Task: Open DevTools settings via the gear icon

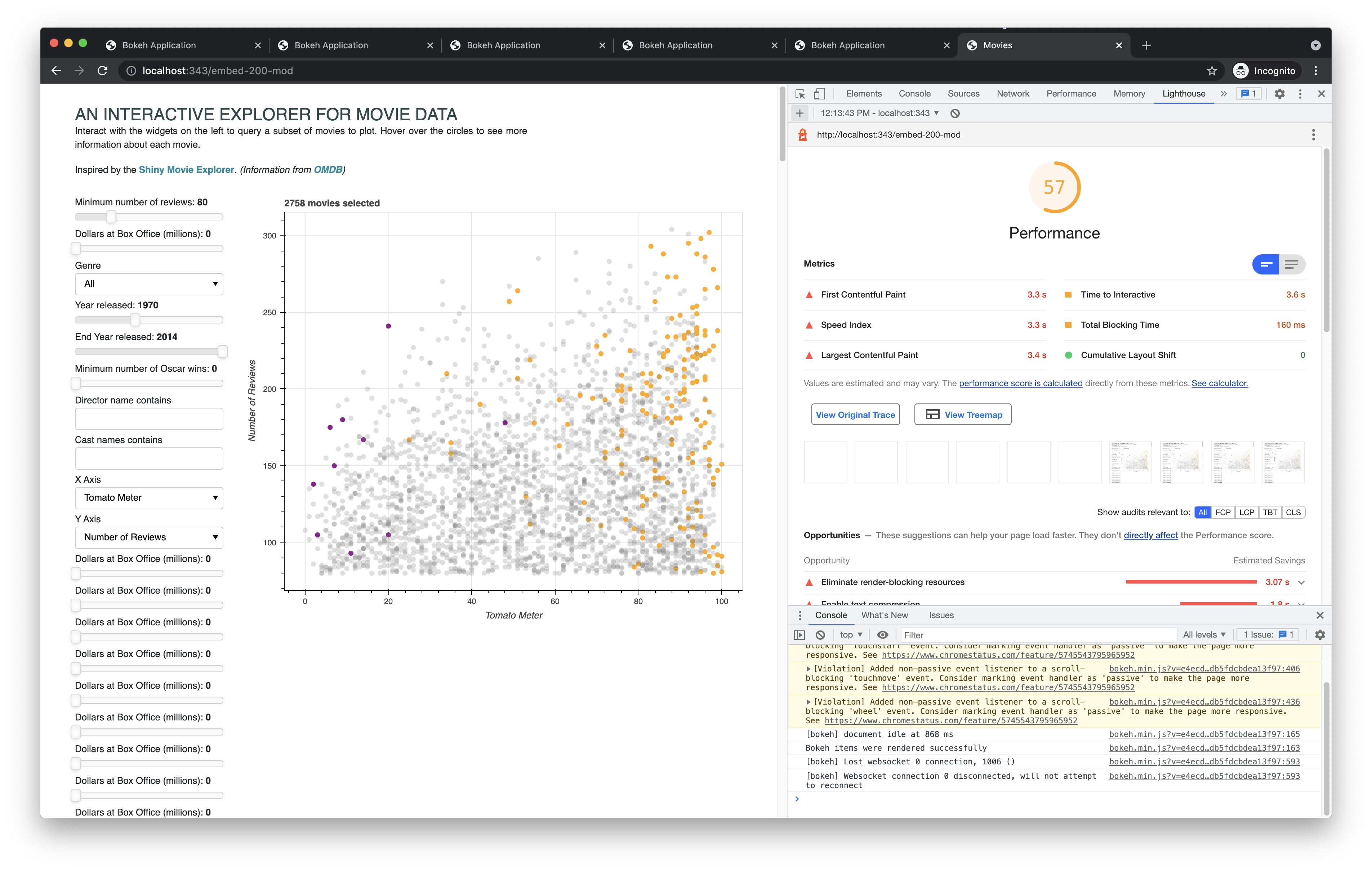Action: (1280, 93)
